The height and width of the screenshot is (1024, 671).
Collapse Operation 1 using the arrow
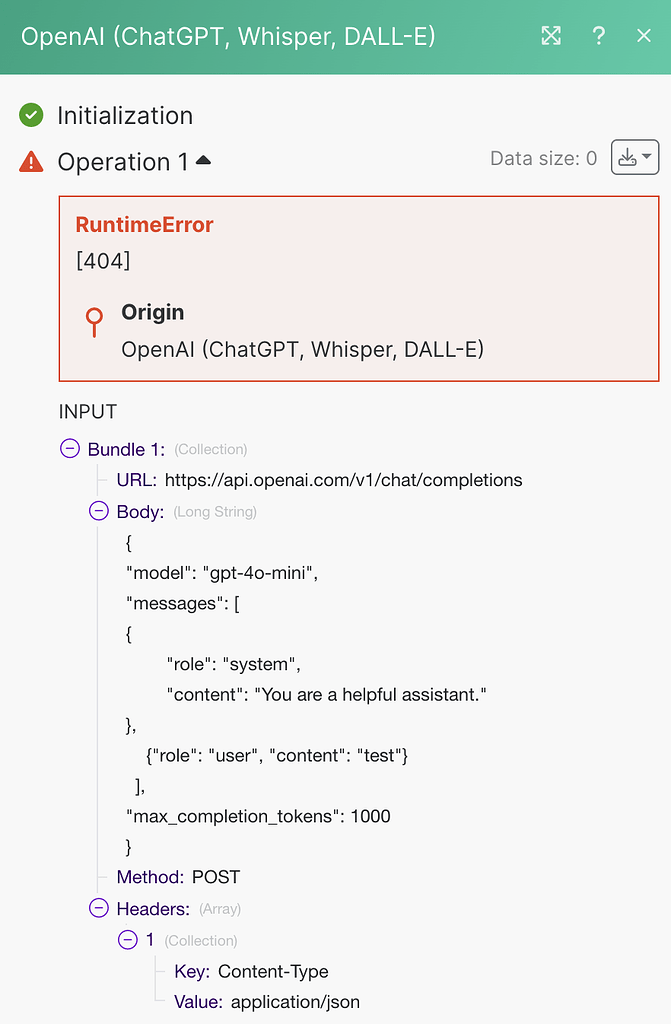(x=203, y=160)
